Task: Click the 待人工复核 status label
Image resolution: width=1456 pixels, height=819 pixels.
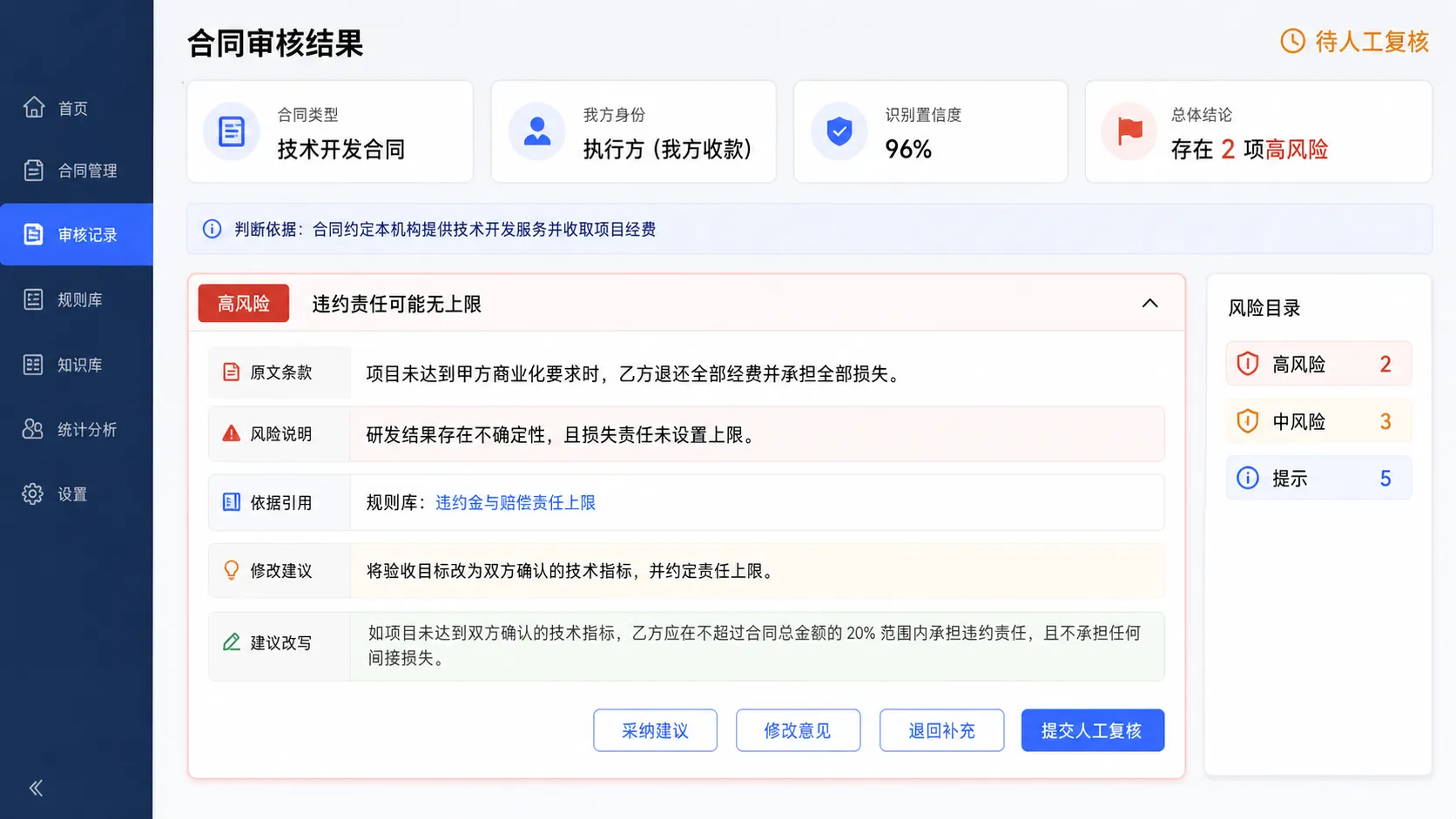Action: 1372,41
